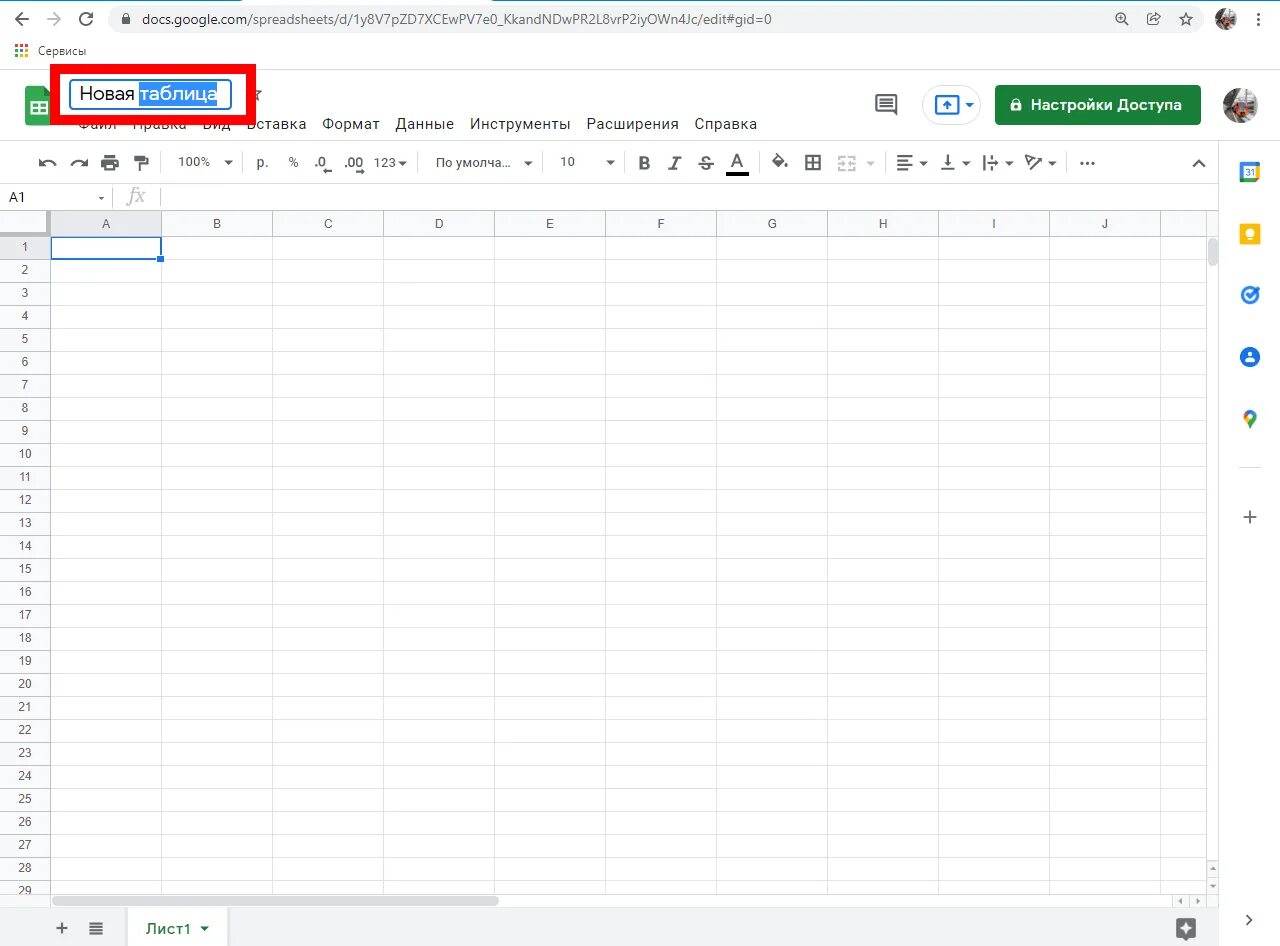Open the Name box A1 dropdown
This screenshot has width=1280, height=946.
click(101, 198)
